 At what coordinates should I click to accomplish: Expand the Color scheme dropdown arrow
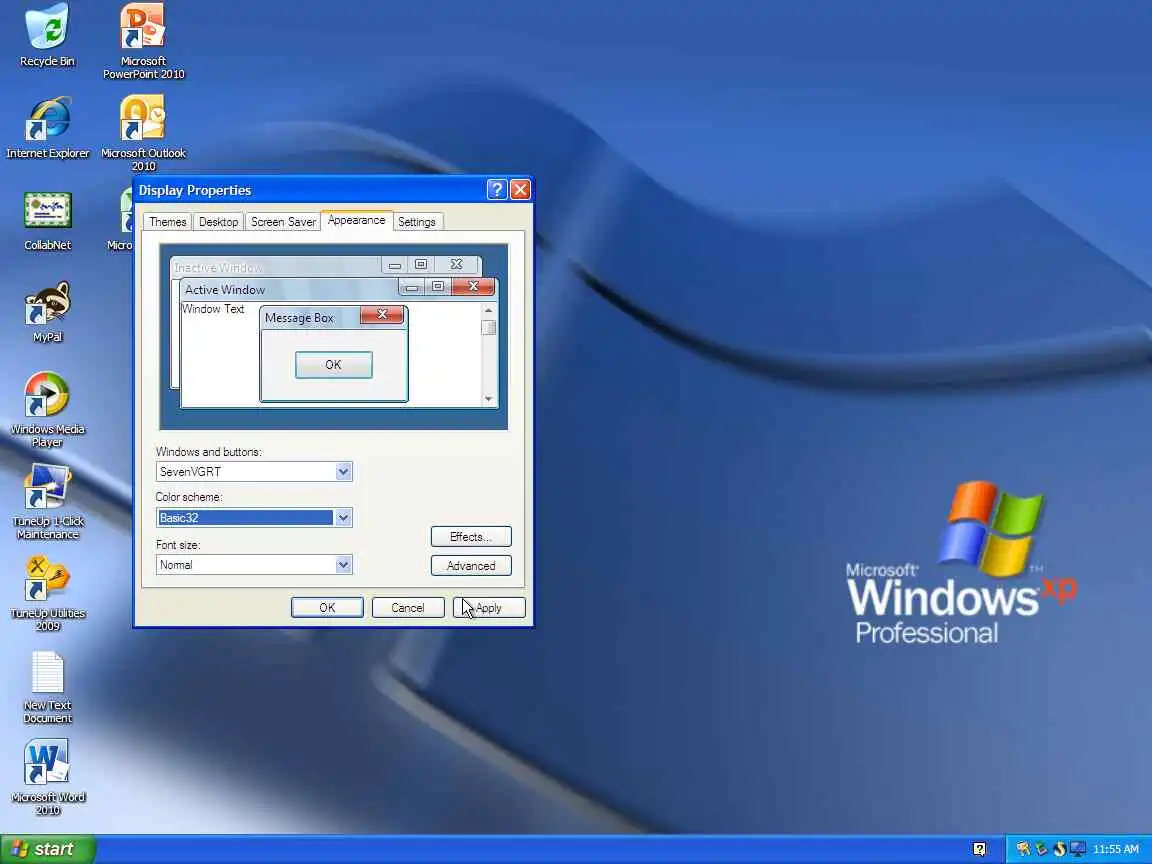point(343,518)
